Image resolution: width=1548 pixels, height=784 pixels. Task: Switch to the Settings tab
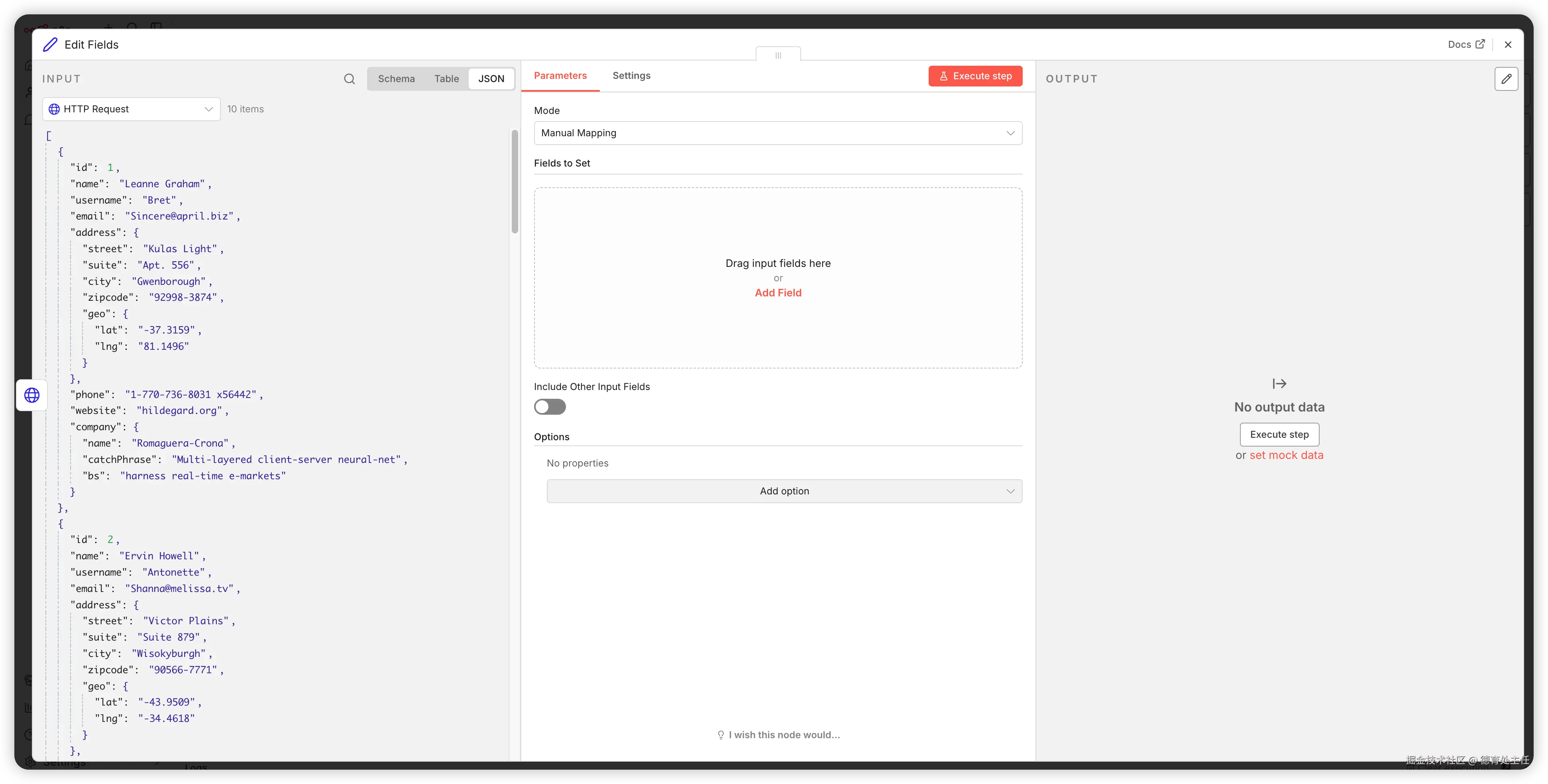pyautogui.click(x=631, y=76)
